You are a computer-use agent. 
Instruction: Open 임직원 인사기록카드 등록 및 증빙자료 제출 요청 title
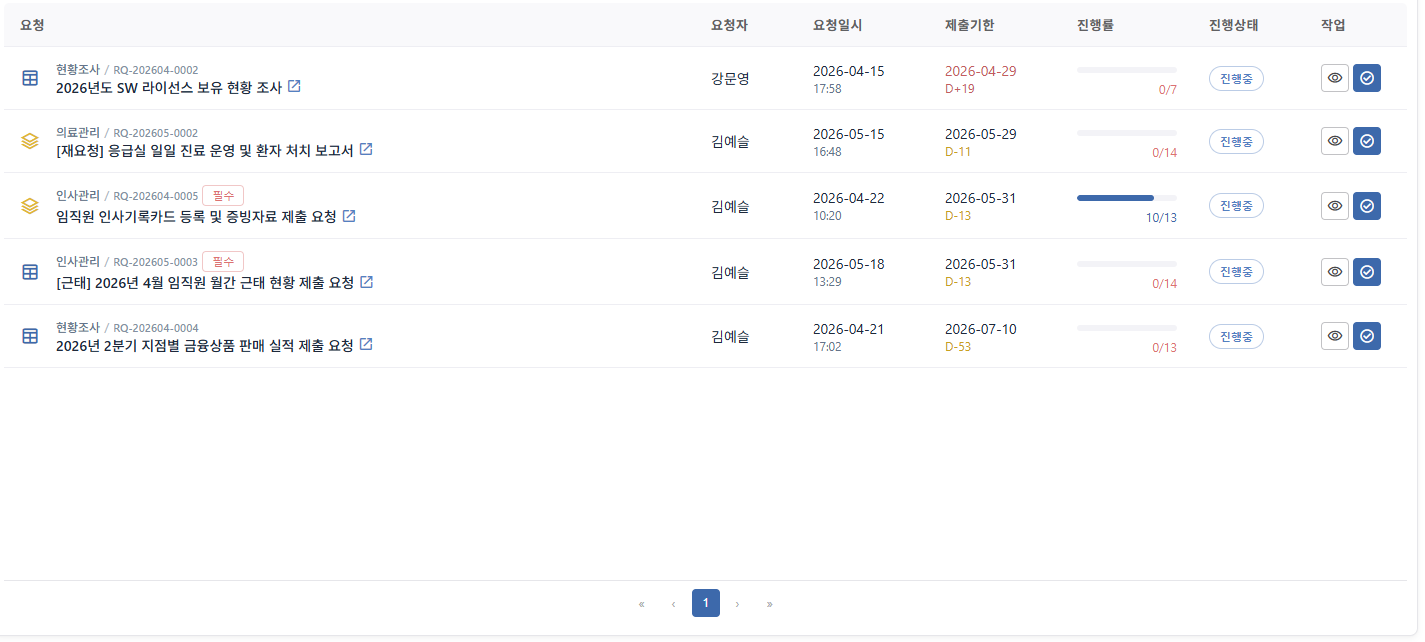pos(197,216)
